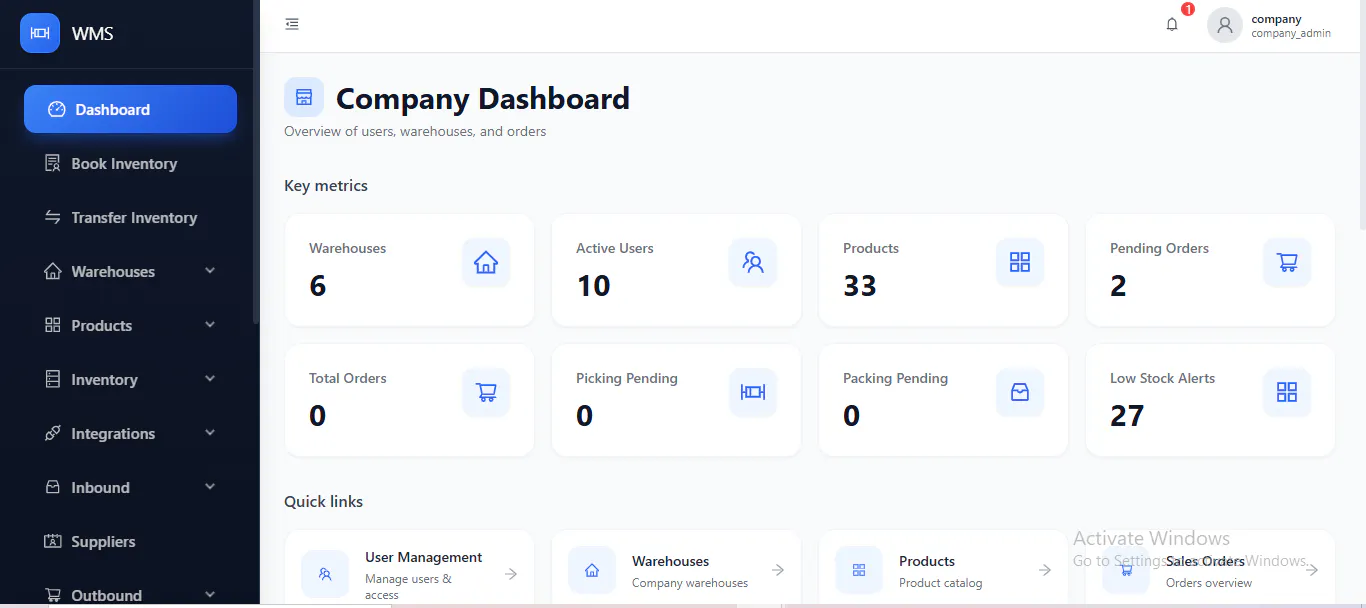Click the Packing Pending box icon
The image size is (1366, 608).
pyautogui.click(x=1020, y=393)
